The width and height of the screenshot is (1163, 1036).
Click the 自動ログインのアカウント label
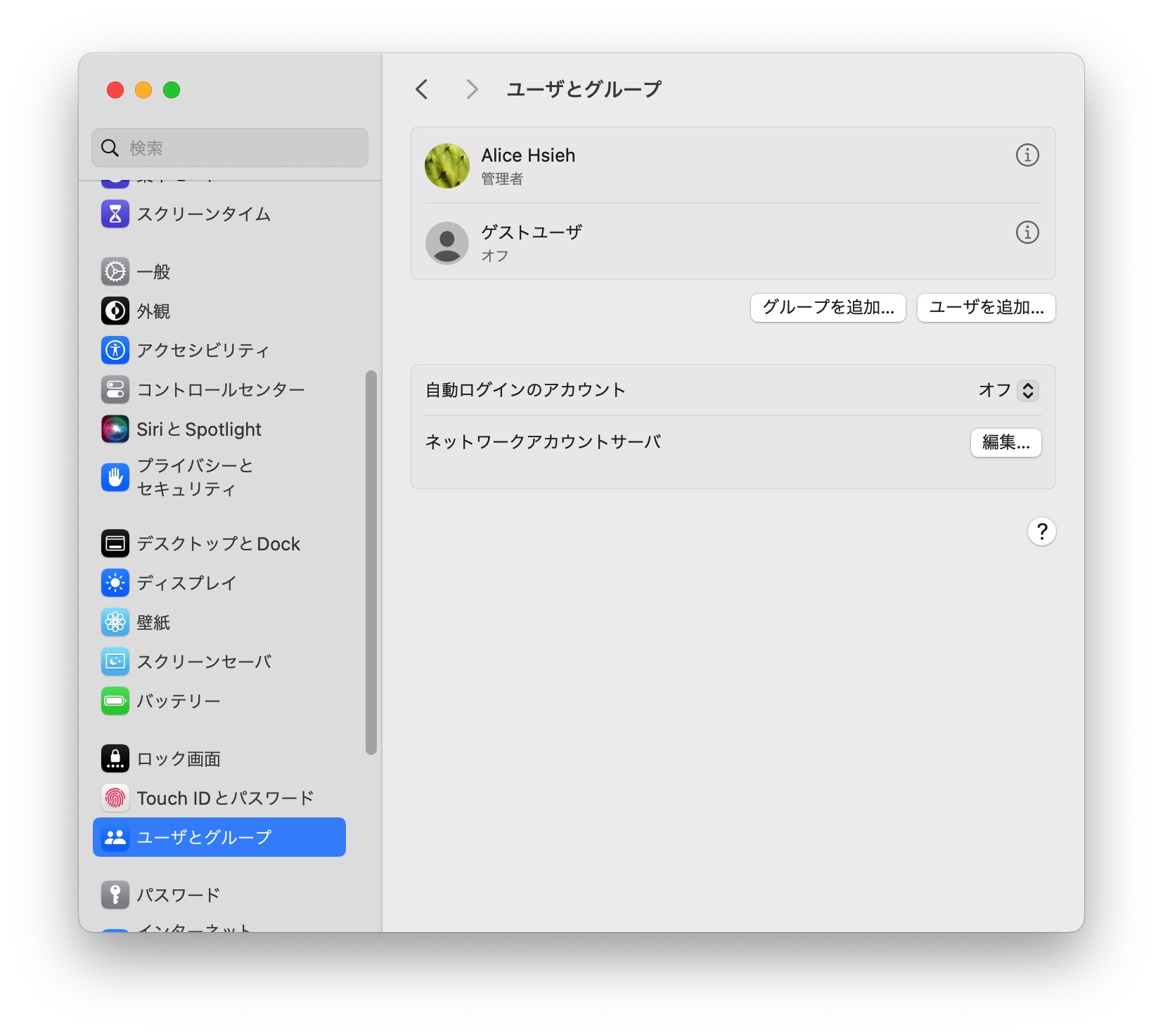(x=525, y=390)
